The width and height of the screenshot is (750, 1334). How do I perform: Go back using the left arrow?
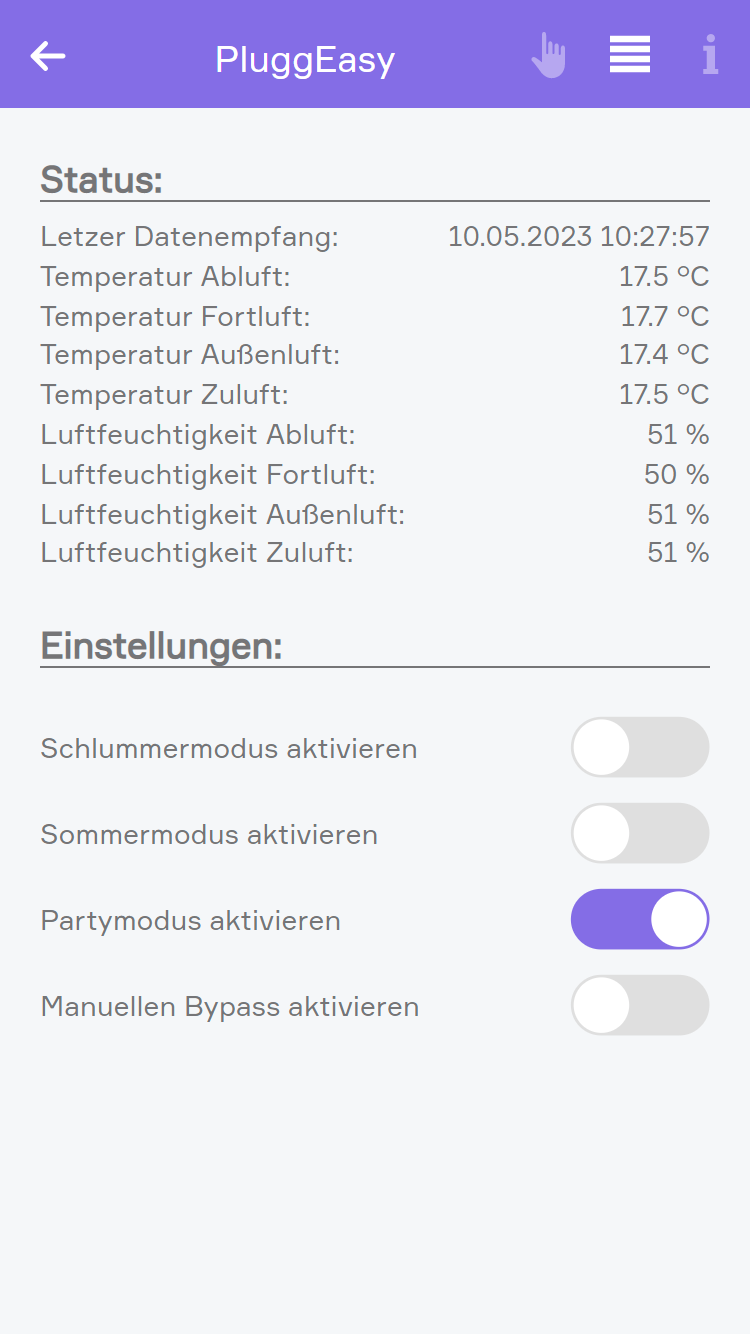click(x=48, y=56)
